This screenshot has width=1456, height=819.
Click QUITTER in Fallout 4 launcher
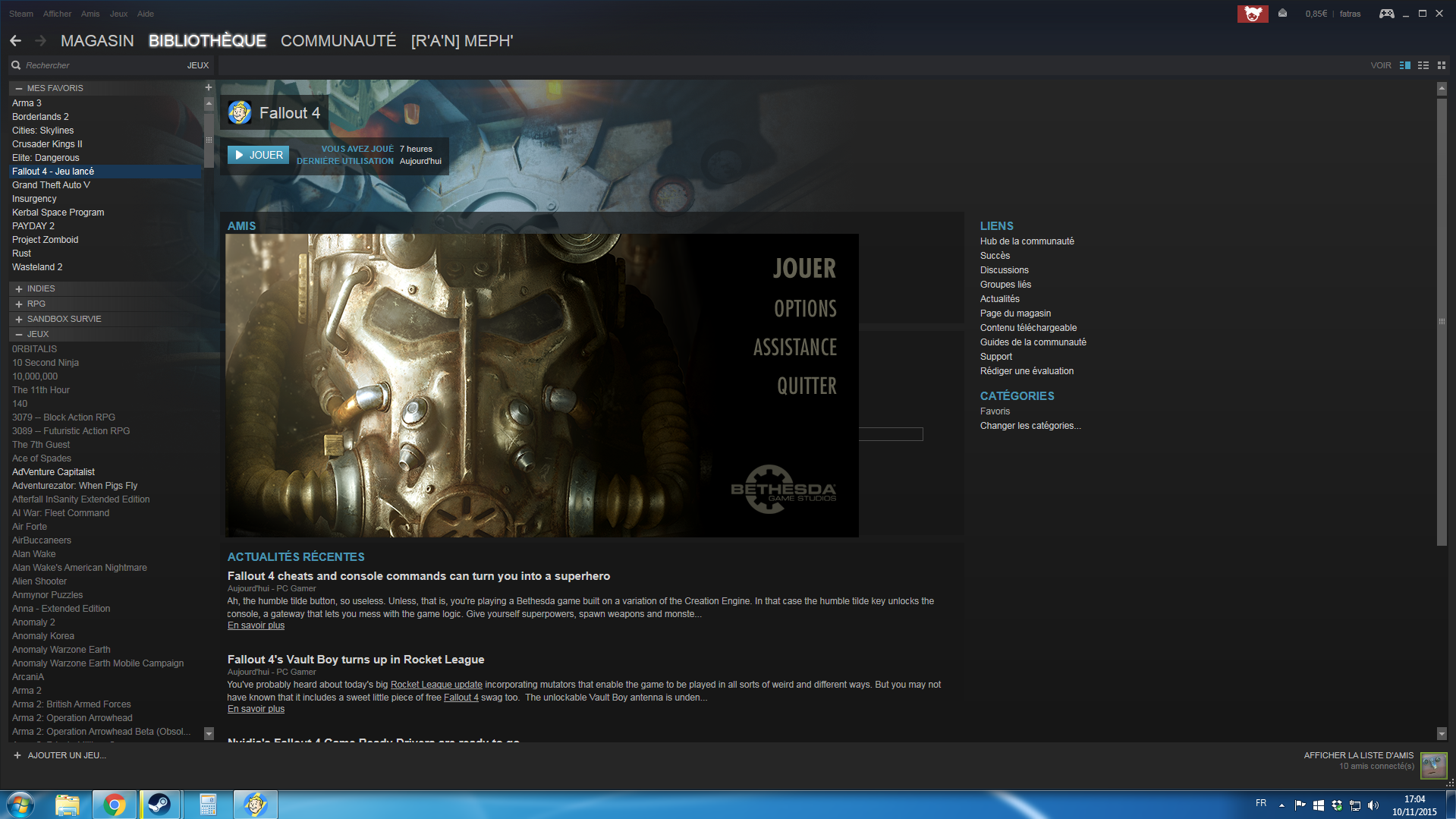[807, 386]
